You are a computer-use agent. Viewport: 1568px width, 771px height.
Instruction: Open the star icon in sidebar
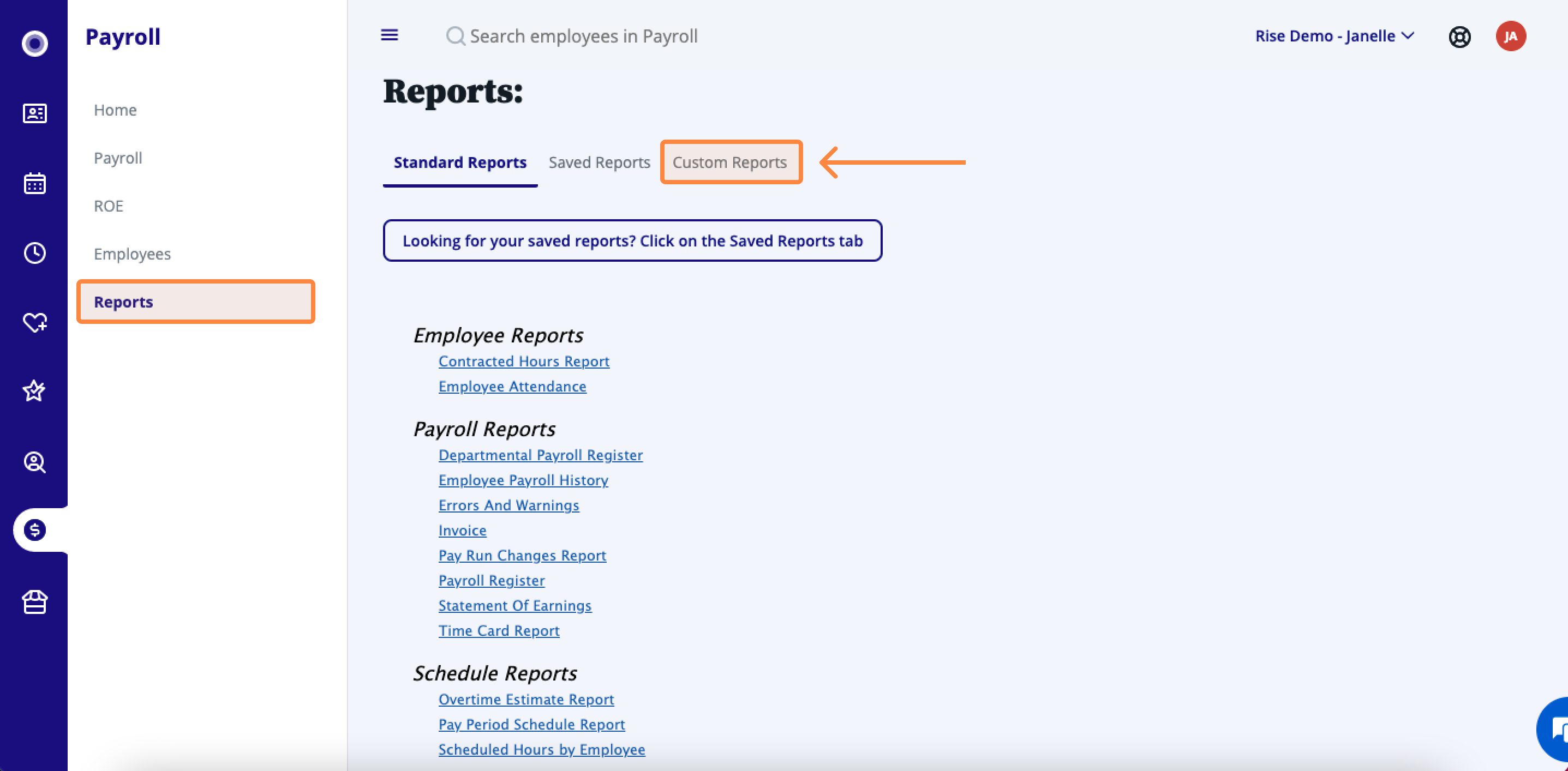pyautogui.click(x=34, y=390)
